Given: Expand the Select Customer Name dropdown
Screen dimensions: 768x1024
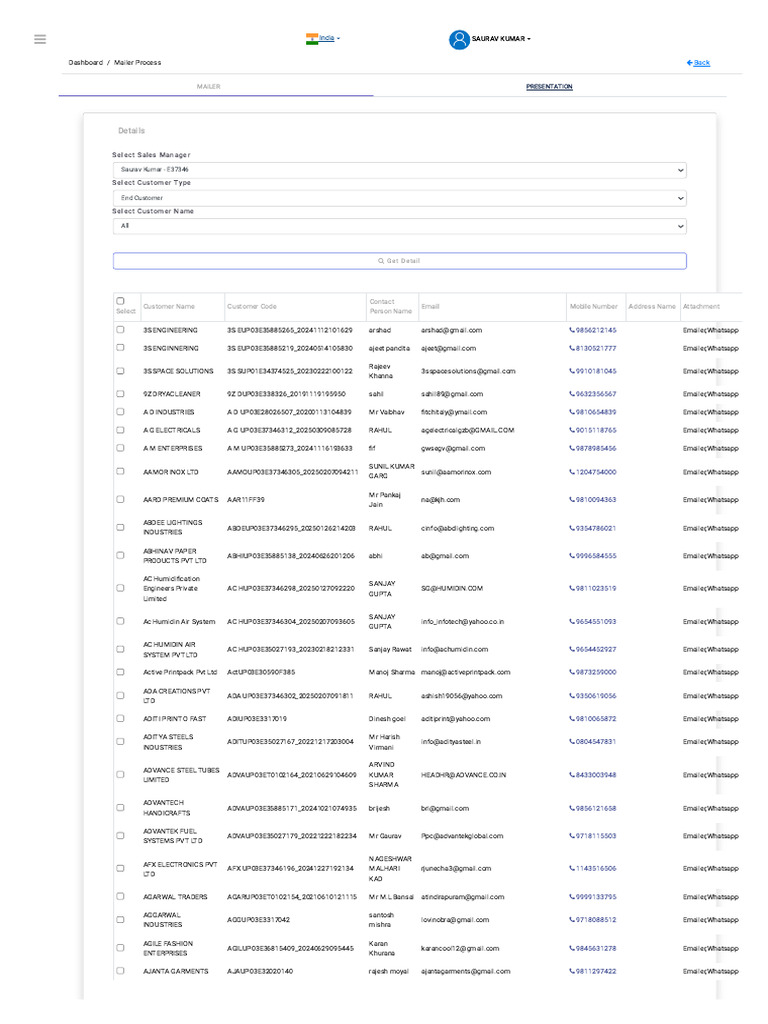Looking at the screenshot, I should click(399, 226).
